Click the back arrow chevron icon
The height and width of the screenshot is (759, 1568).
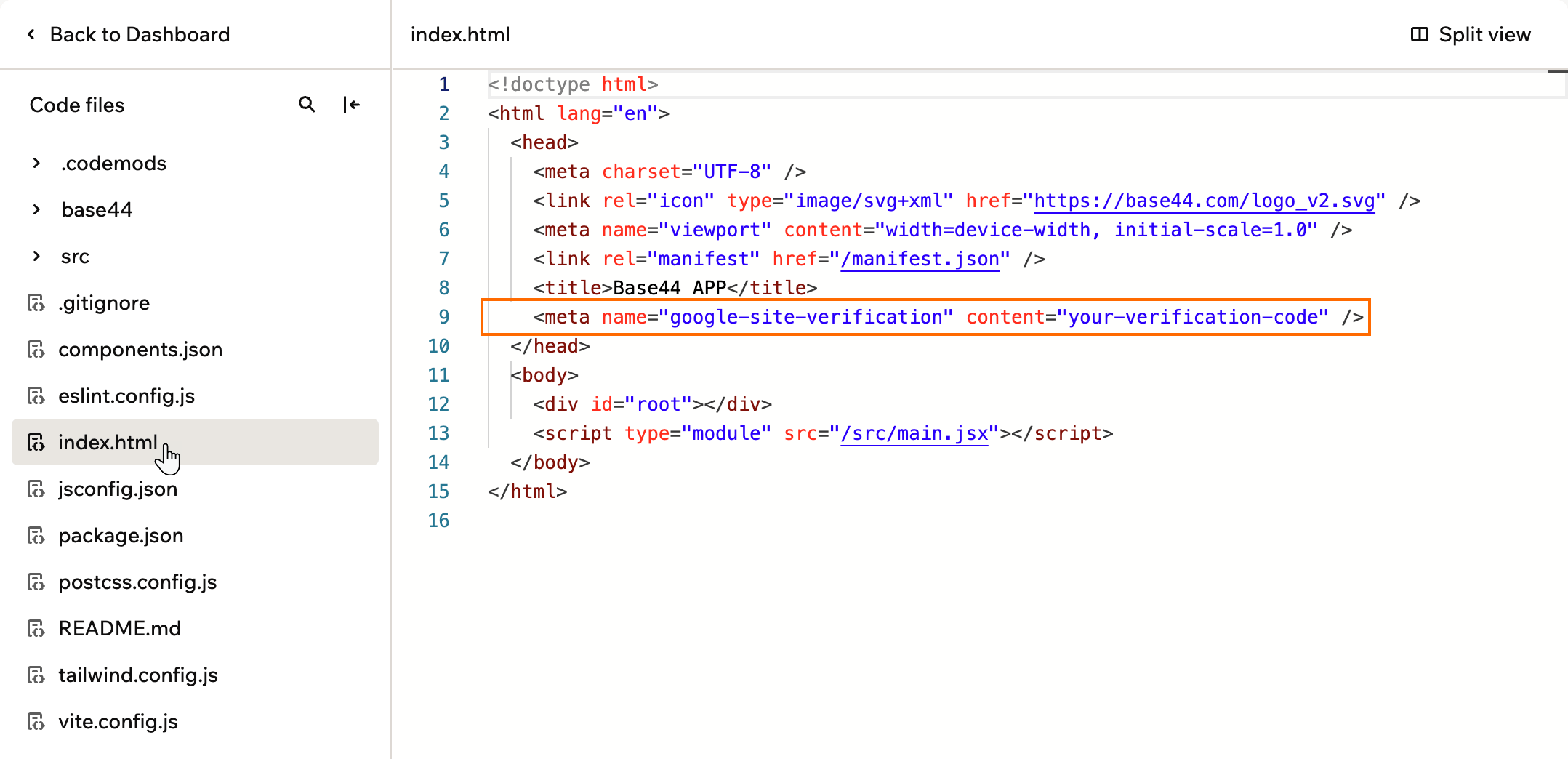[x=31, y=34]
